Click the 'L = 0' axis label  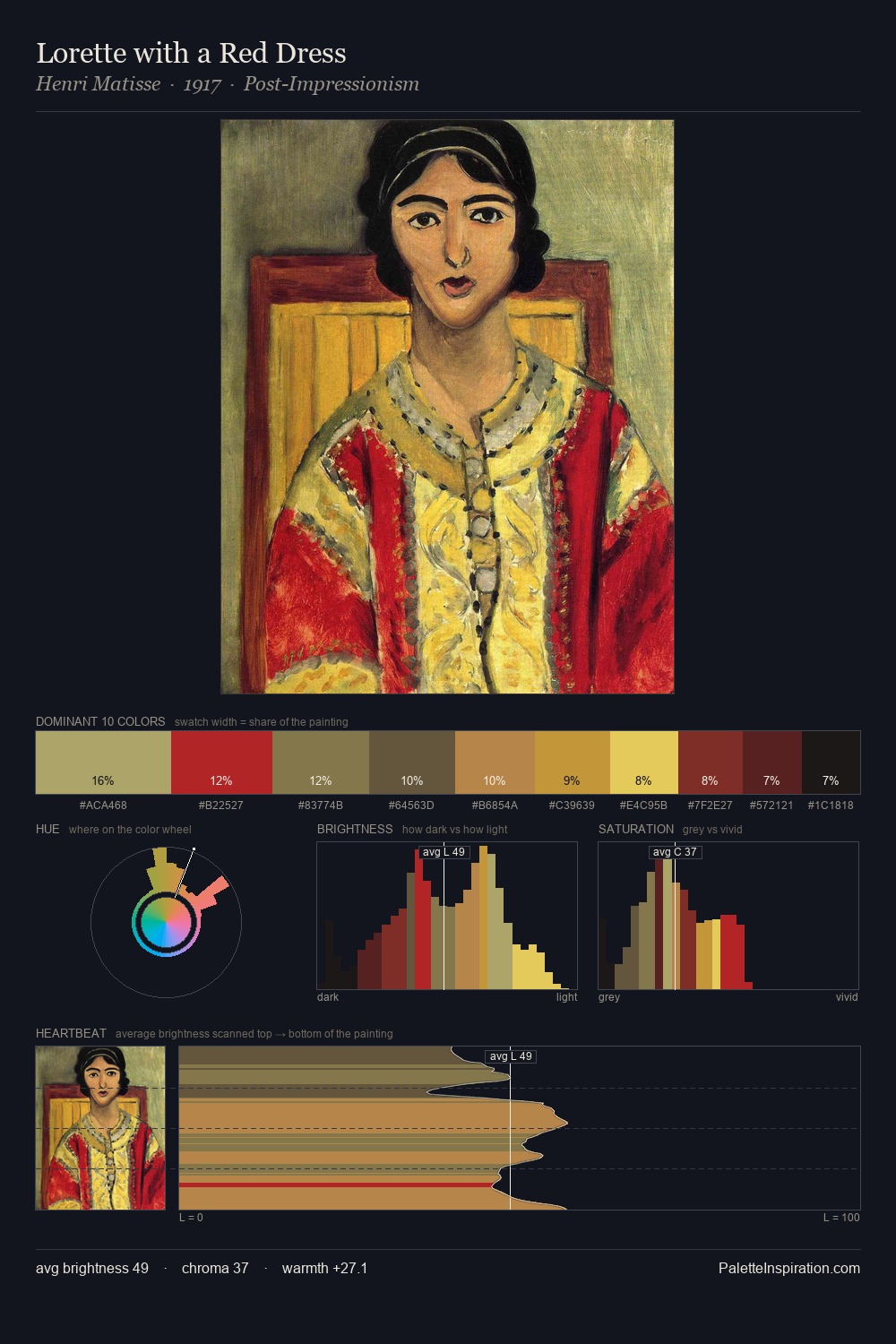click(191, 1218)
